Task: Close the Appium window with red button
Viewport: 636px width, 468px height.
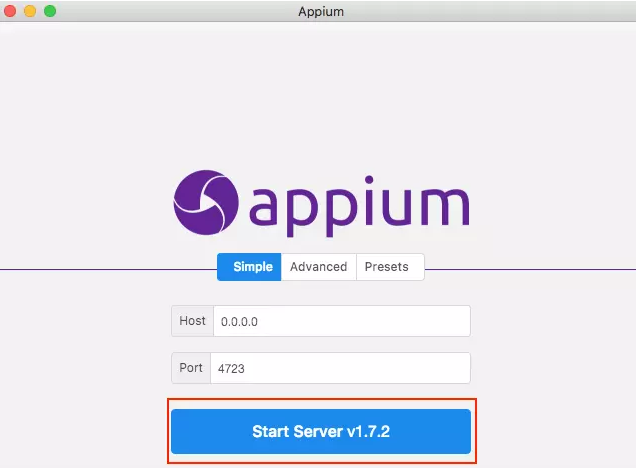Action: pyautogui.click(x=10, y=11)
